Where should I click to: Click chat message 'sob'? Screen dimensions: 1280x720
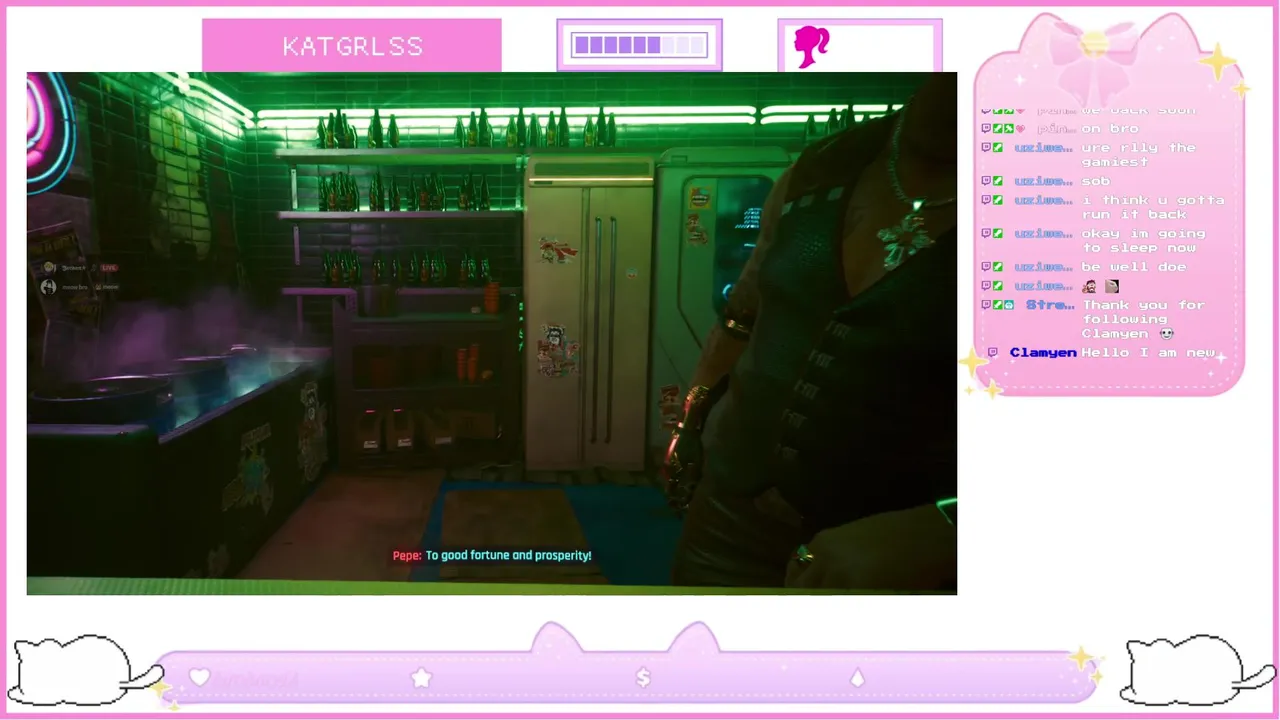pos(1095,181)
